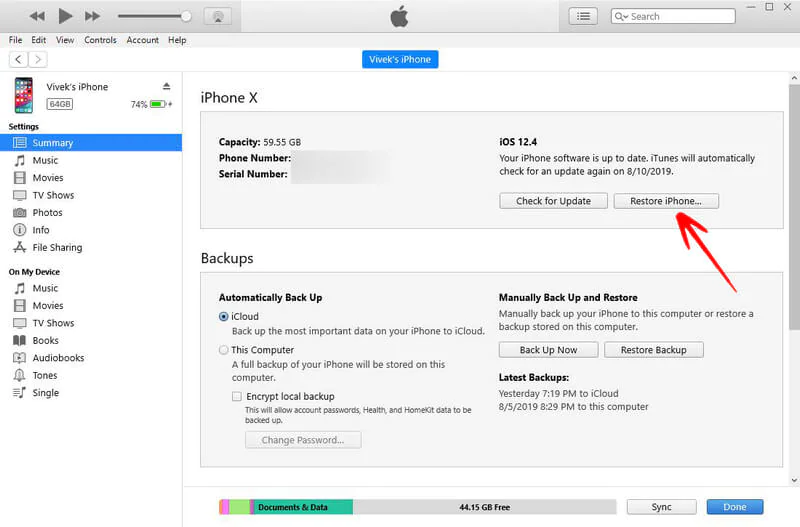
Task: Click the TV Shows icon under Settings
Action: [19, 195]
